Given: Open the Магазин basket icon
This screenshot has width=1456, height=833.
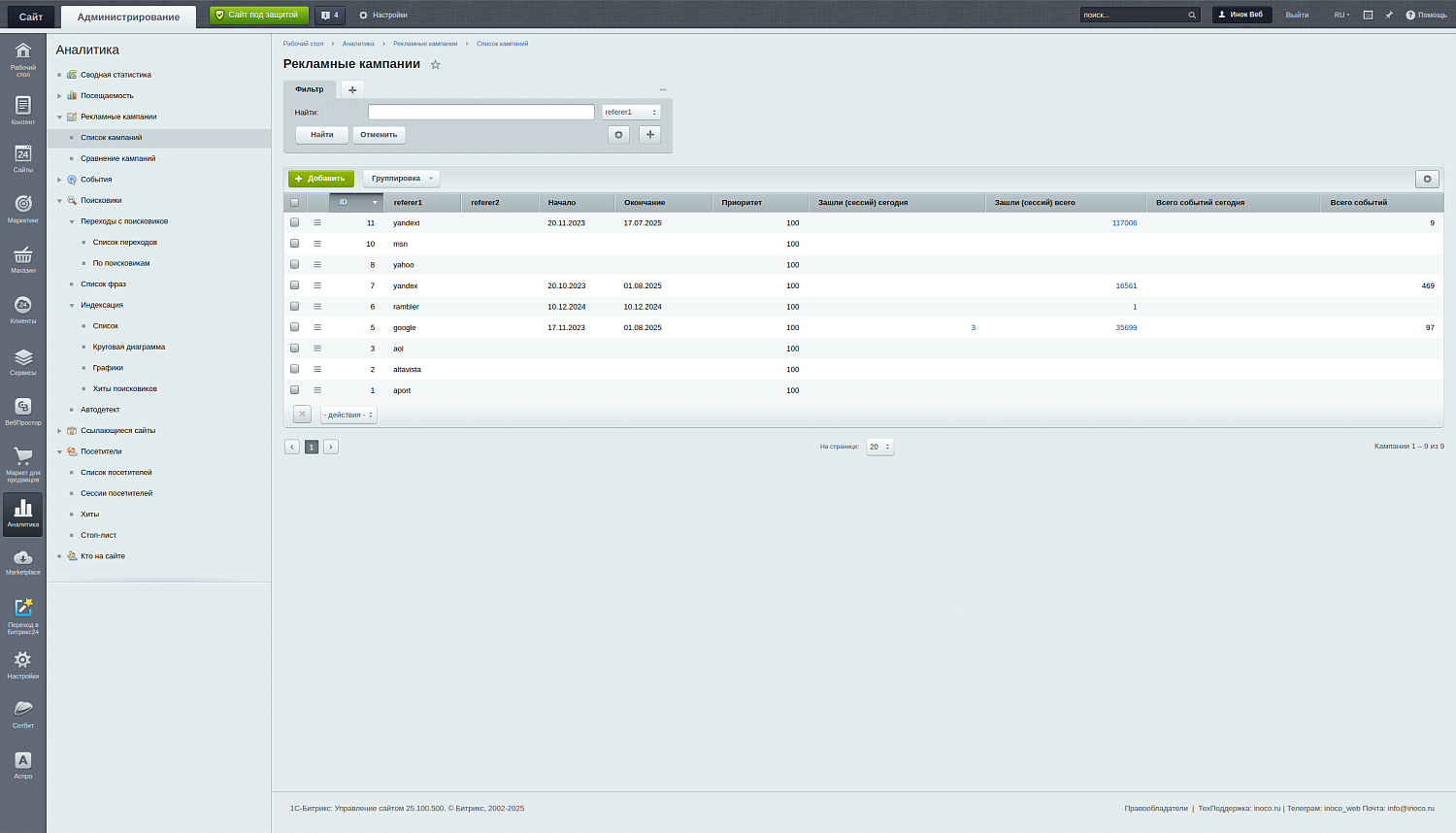Looking at the screenshot, I should click(x=22, y=258).
